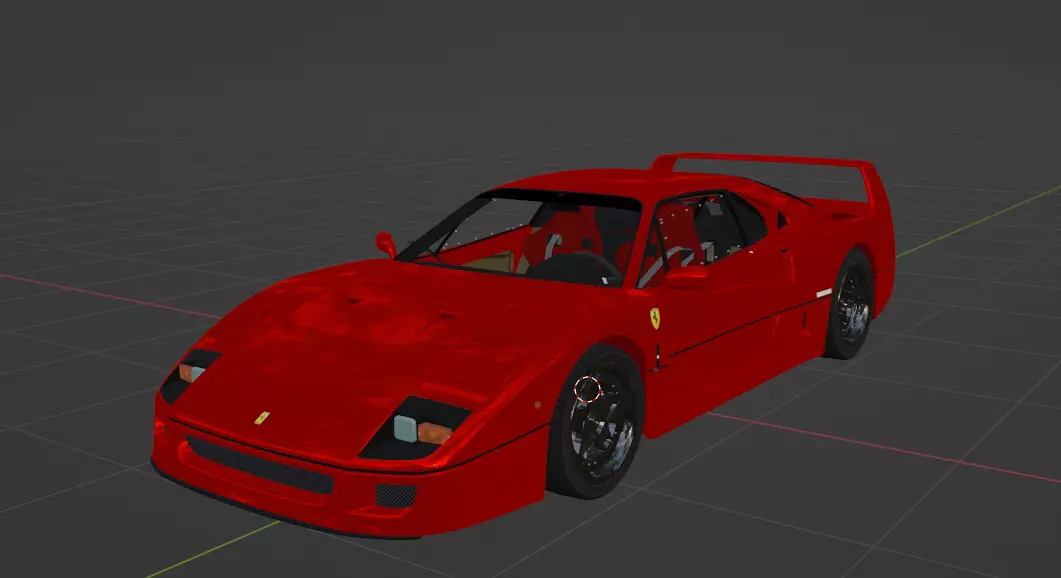Click the Ferrari shield badge on side fender
Image resolution: width=1061 pixels, height=578 pixels.
click(x=655, y=318)
